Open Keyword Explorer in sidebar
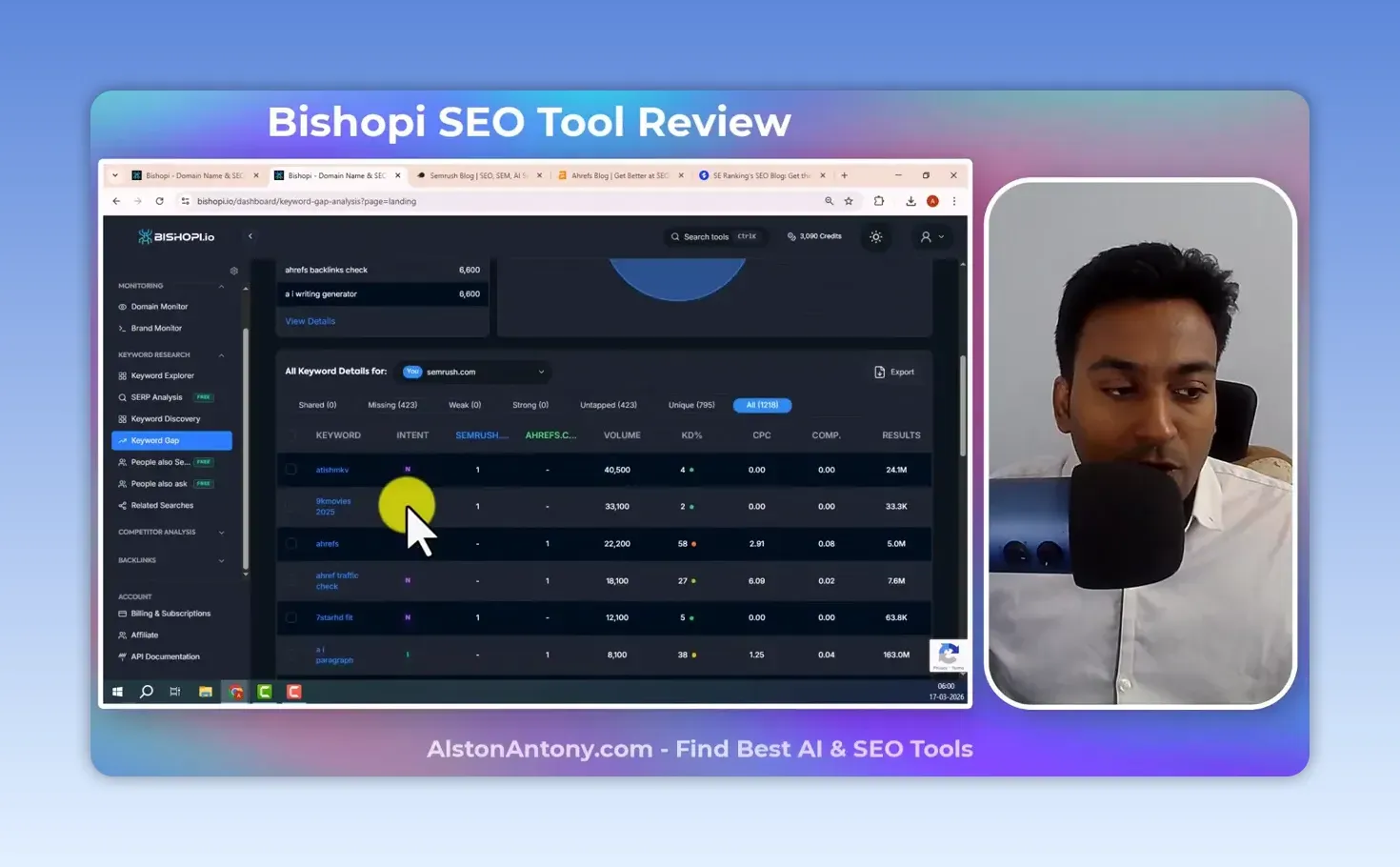The width and height of the screenshot is (1400, 867). [x=162, y=375]
